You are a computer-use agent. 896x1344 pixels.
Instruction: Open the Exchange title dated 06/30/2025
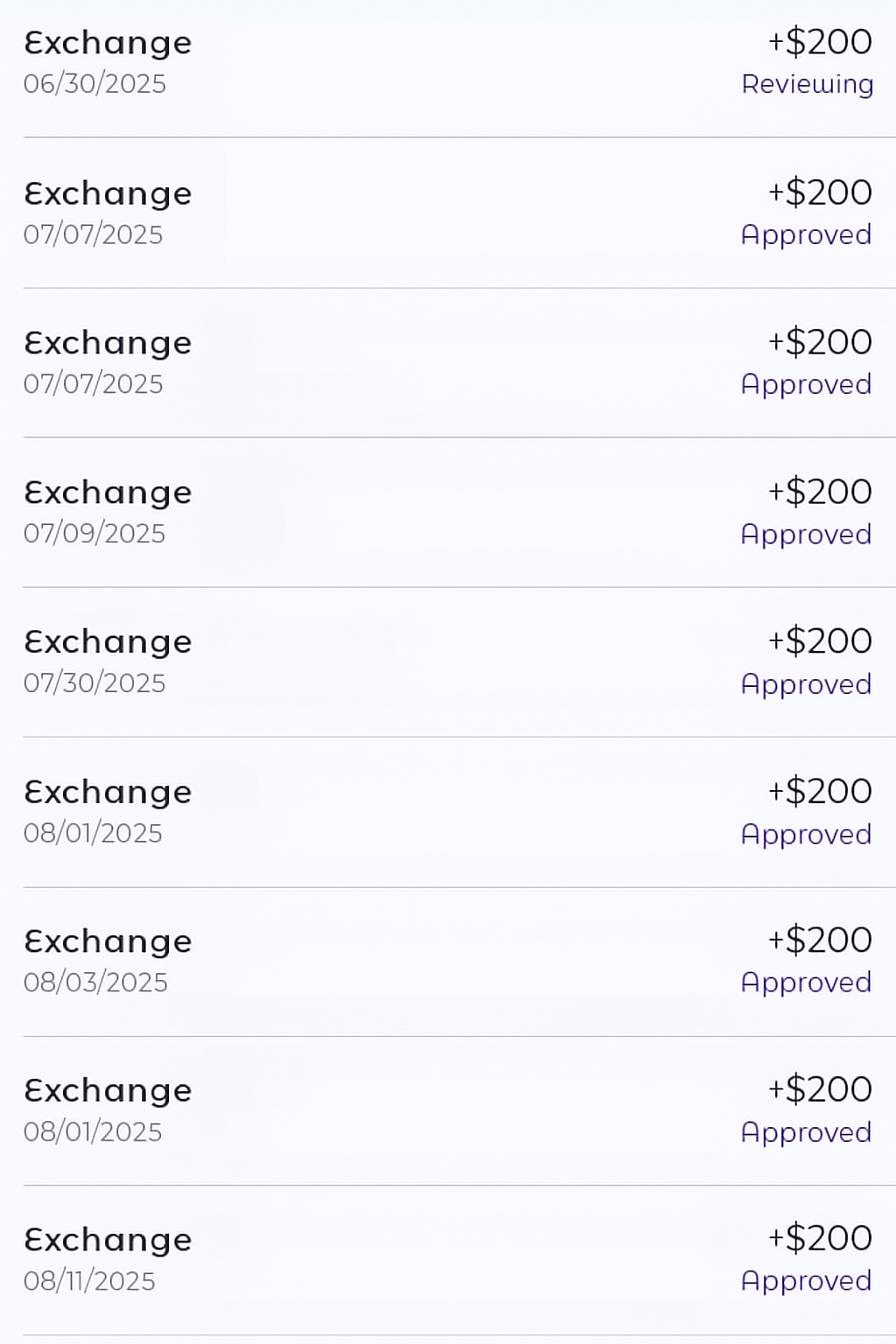[108, 43]
